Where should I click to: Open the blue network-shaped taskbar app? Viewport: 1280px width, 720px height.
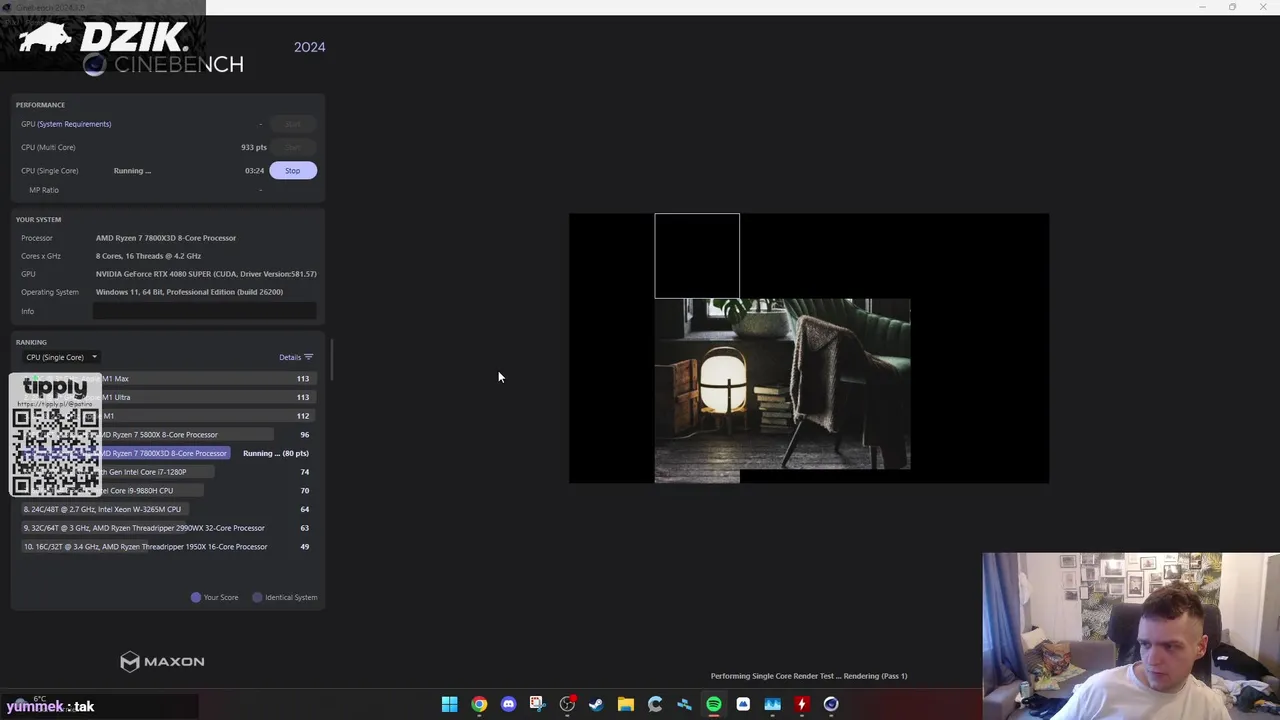point(684,704)
